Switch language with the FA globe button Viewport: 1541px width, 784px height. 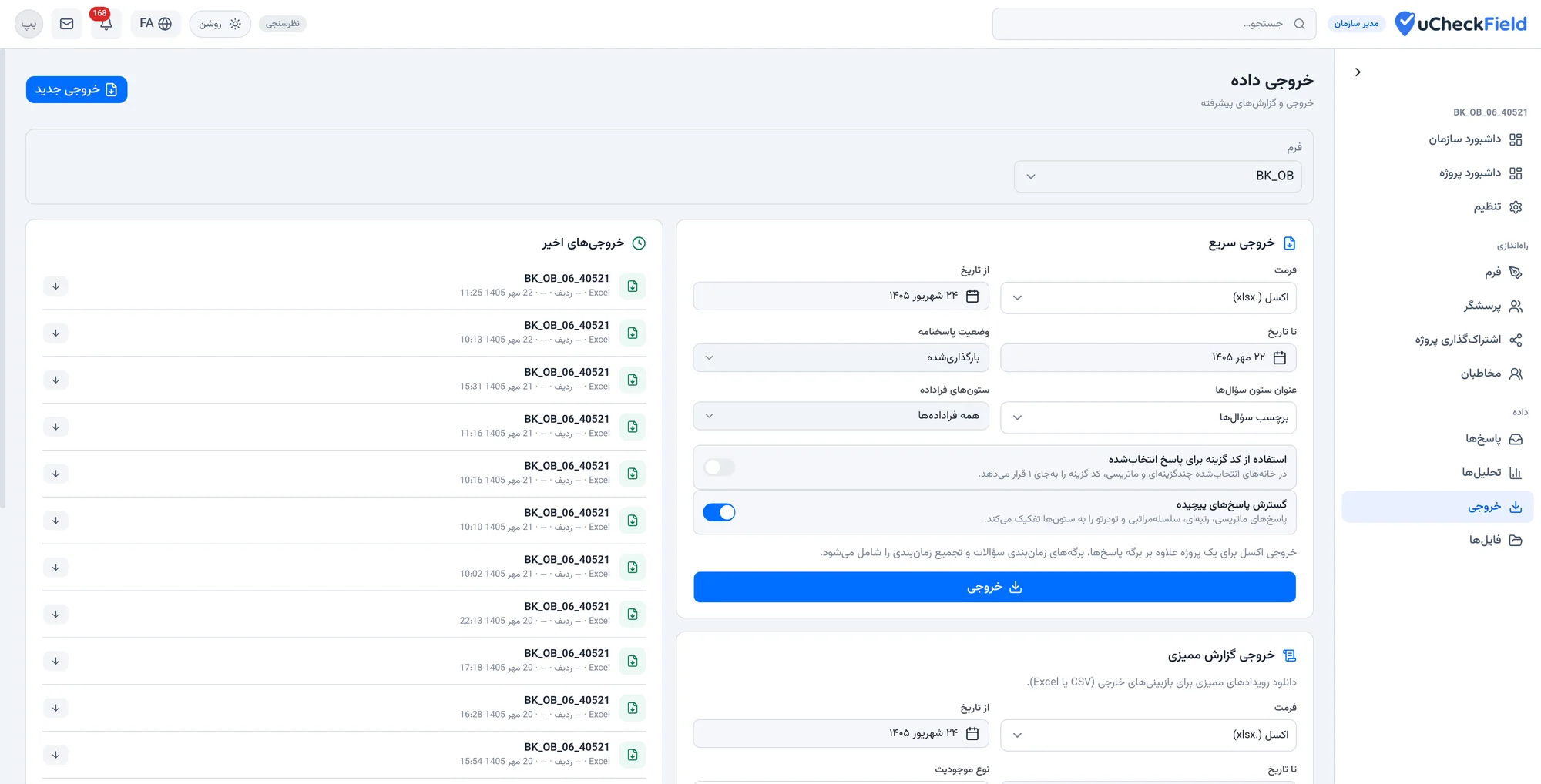tap(156, 24)
